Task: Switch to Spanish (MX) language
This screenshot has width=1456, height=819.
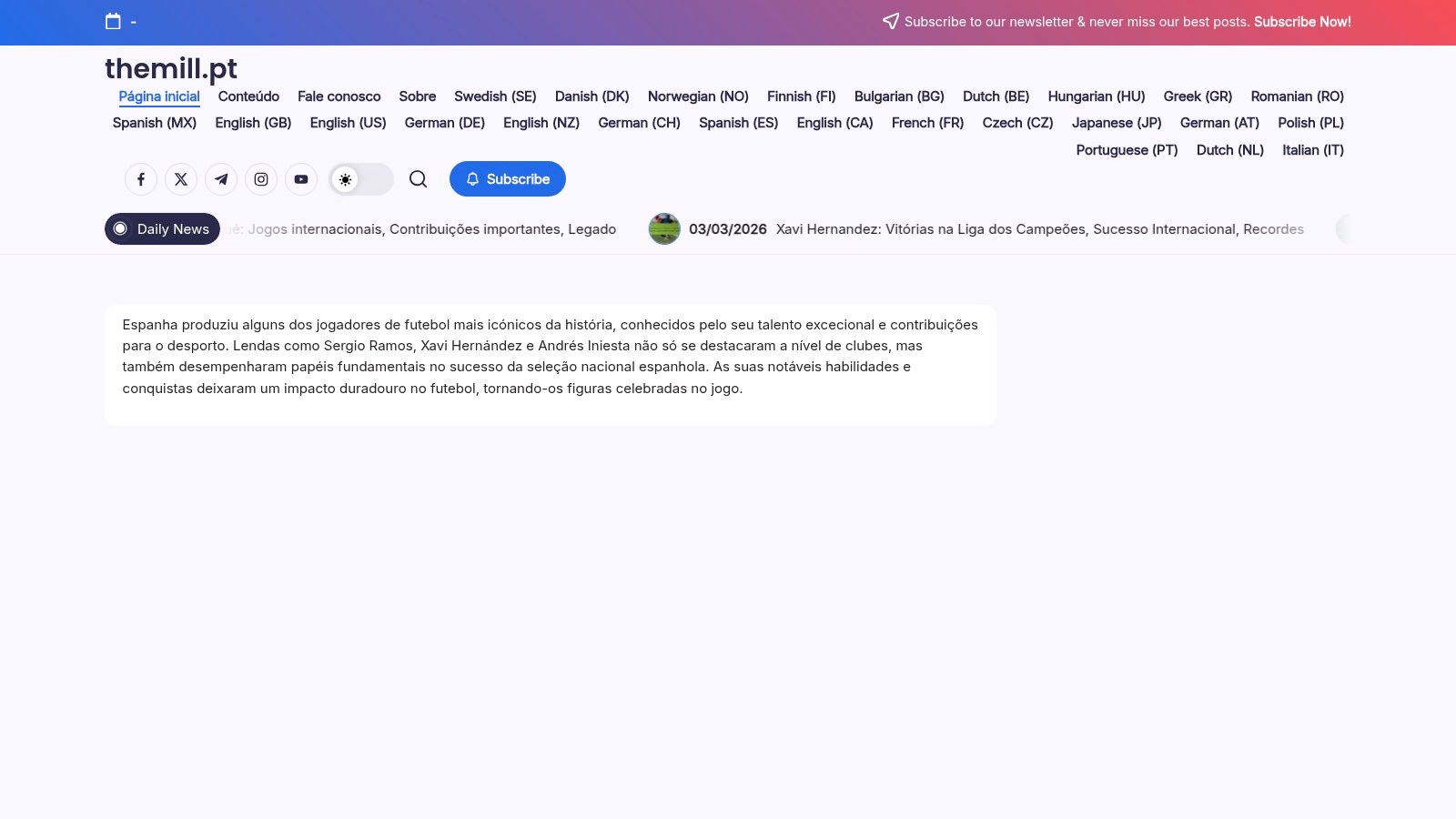Action: pos(155,123)
